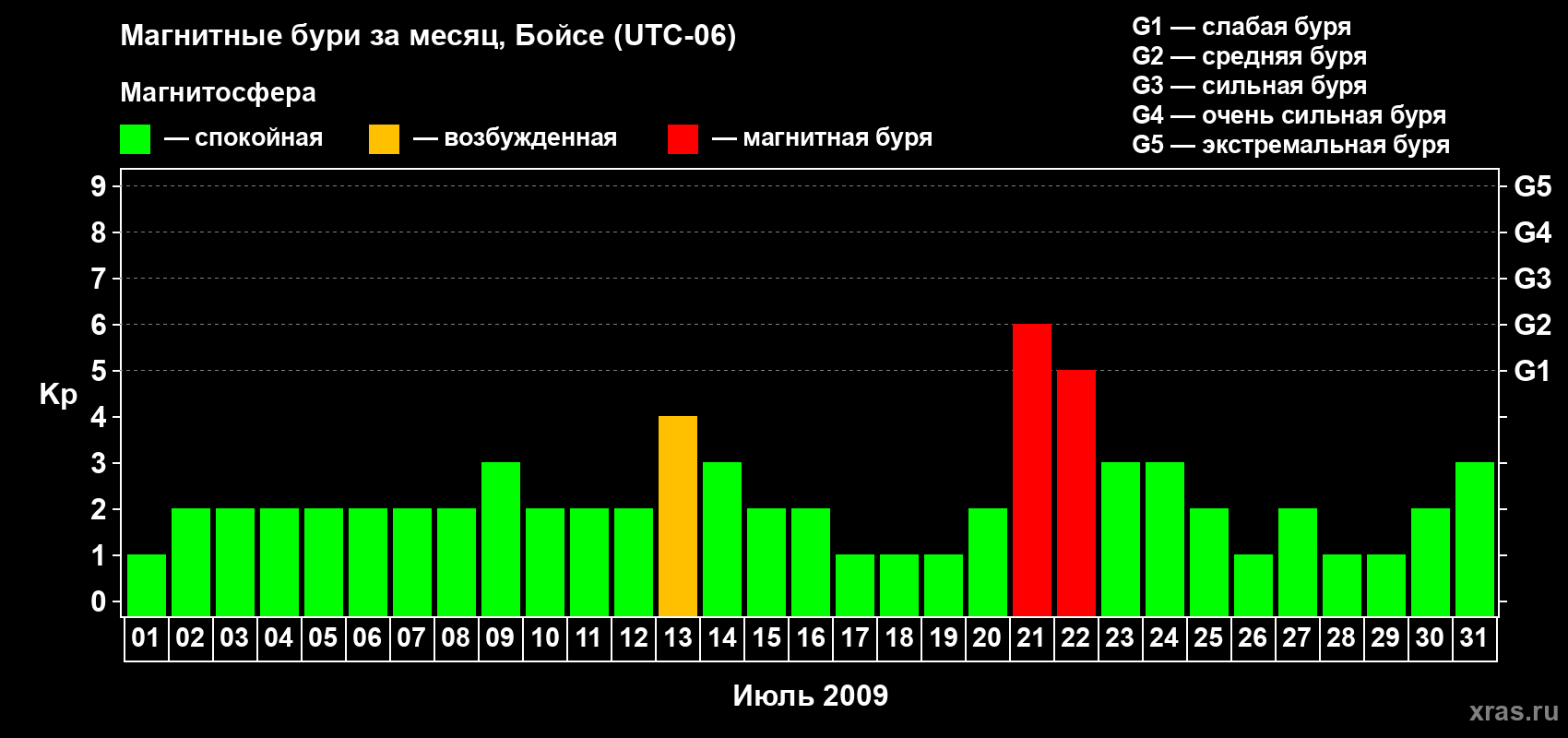The image size is (1568, 738).
Task: Click the date cell 01
Action: (x=147, y=638)
